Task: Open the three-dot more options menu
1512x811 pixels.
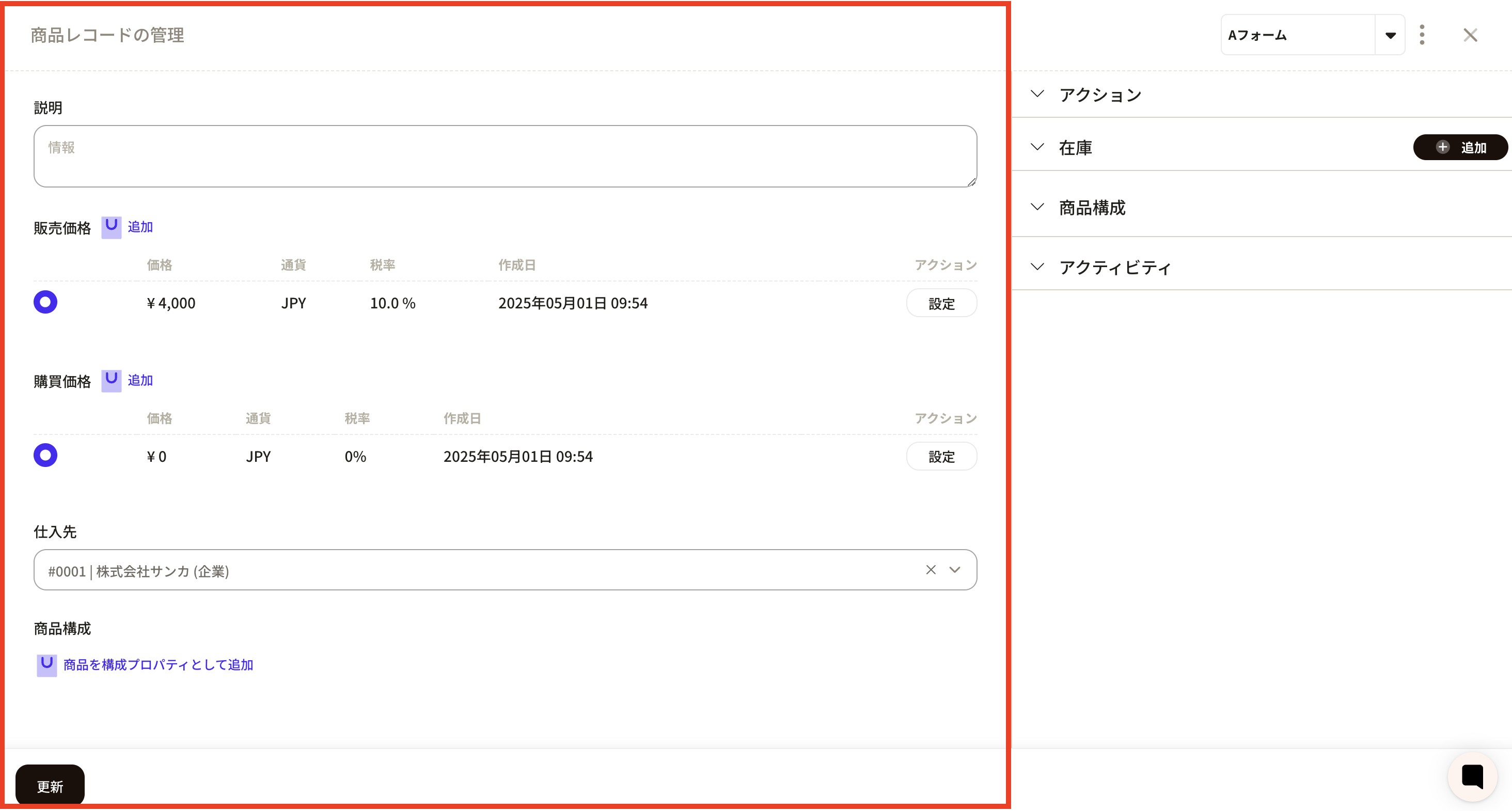Action: 1422,35
